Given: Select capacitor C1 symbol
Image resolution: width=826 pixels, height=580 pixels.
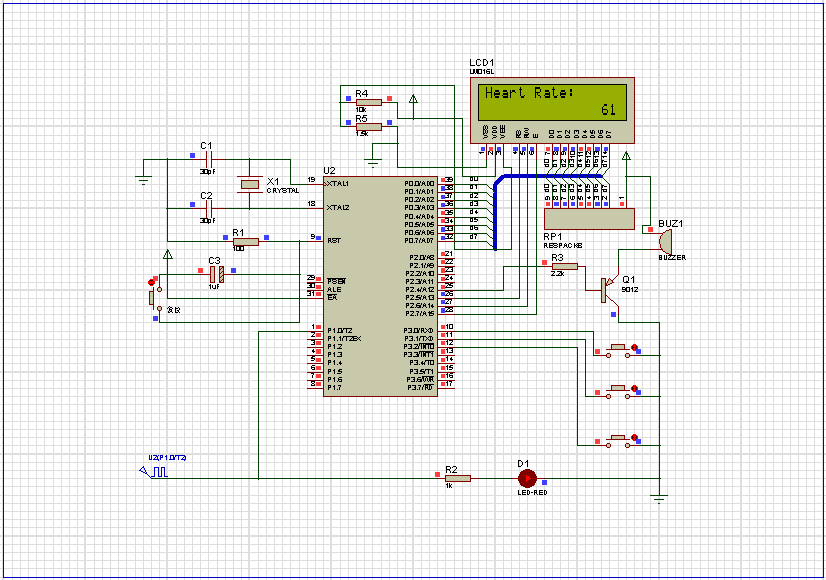Looking at the screenshot, I should [x=209, y=159].
